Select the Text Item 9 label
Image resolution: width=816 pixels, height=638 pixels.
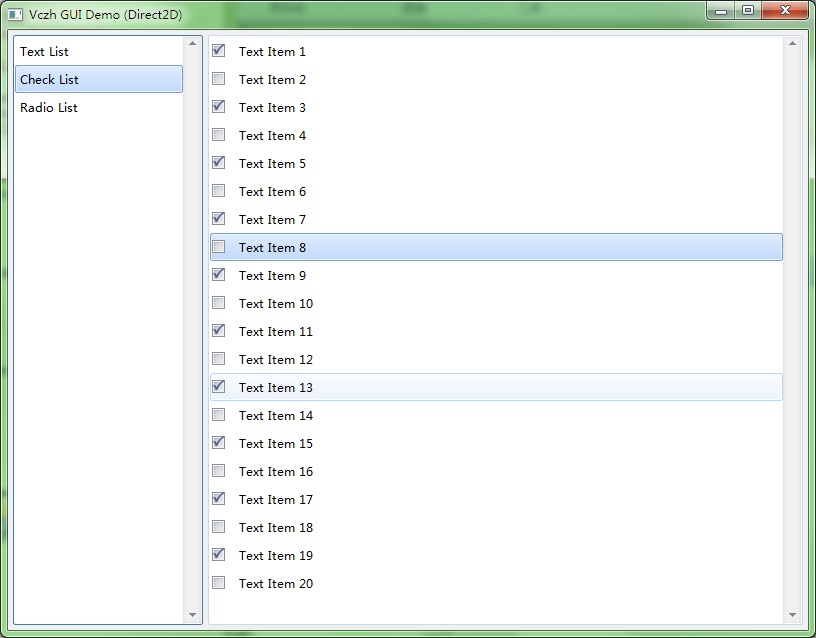pos(272,276)
